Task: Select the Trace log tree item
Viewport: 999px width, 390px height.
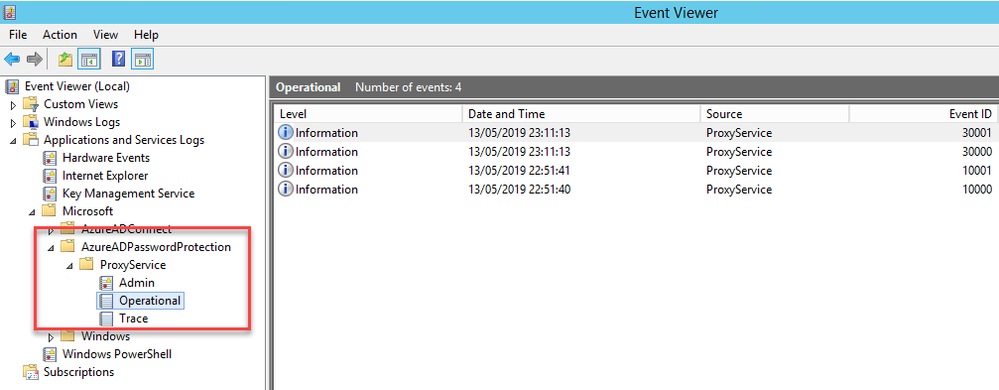Action: pos(134,318)
